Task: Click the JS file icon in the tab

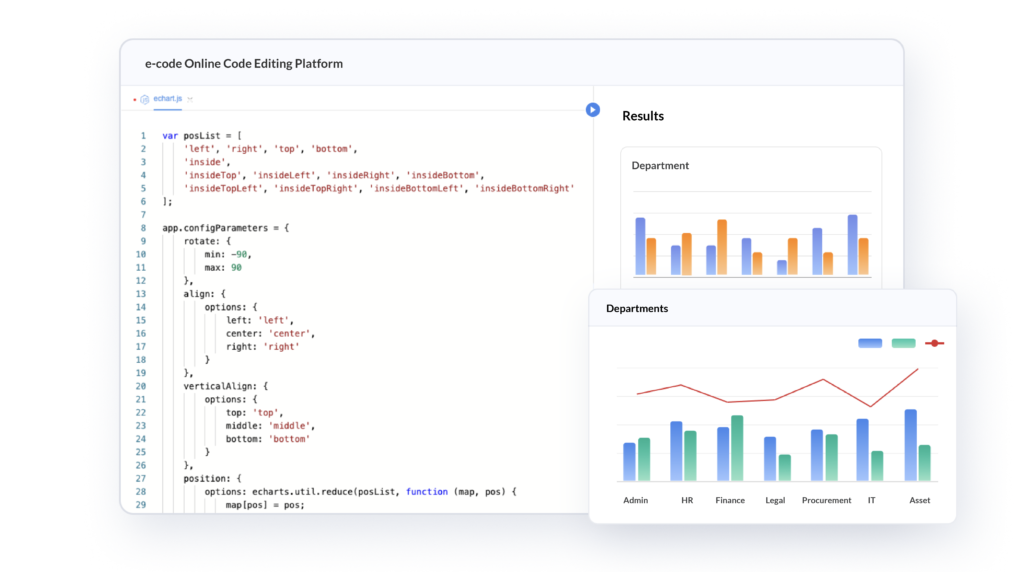Action: coord(145,100)
